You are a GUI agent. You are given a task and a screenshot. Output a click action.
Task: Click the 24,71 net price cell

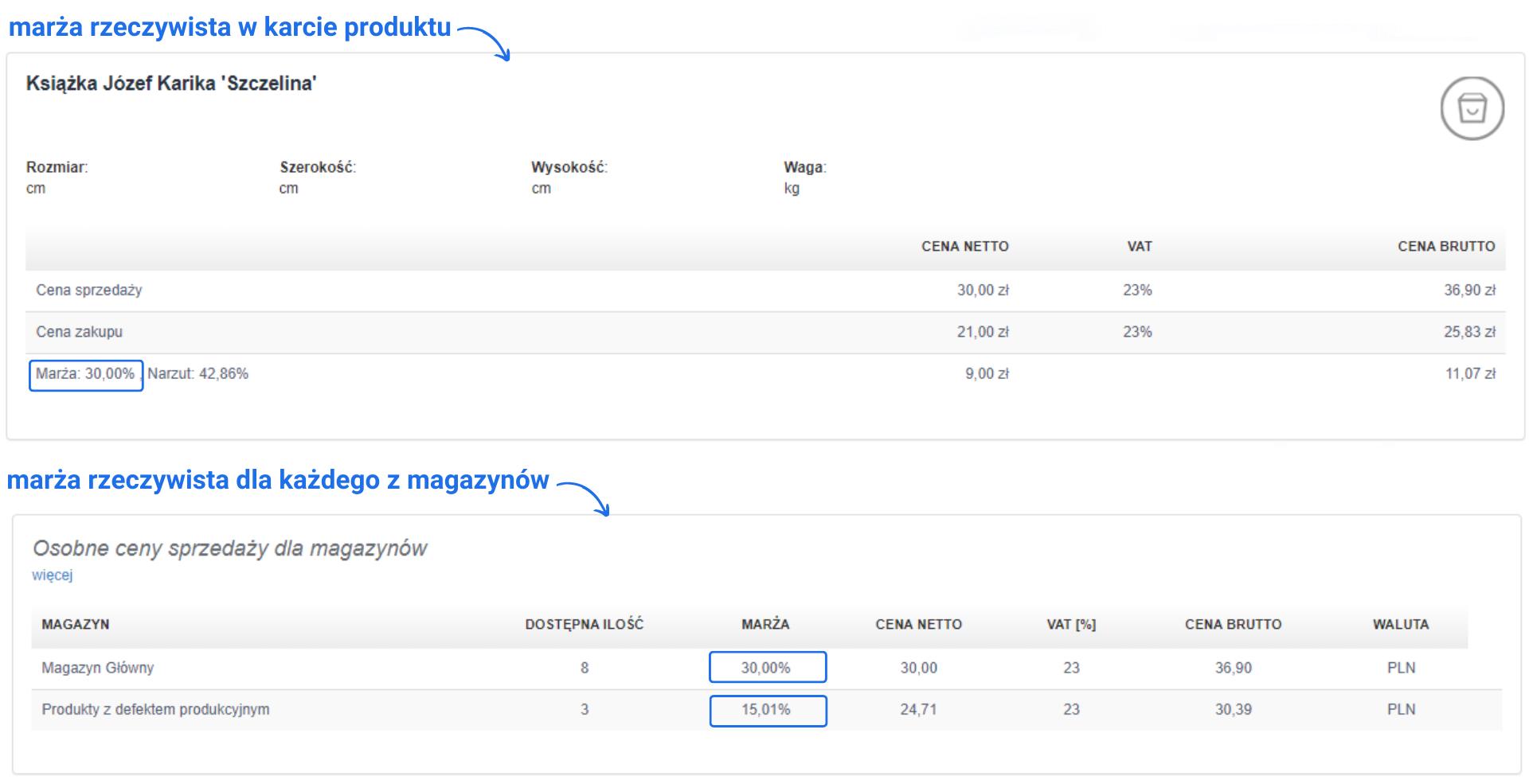[x=918, y=709]
